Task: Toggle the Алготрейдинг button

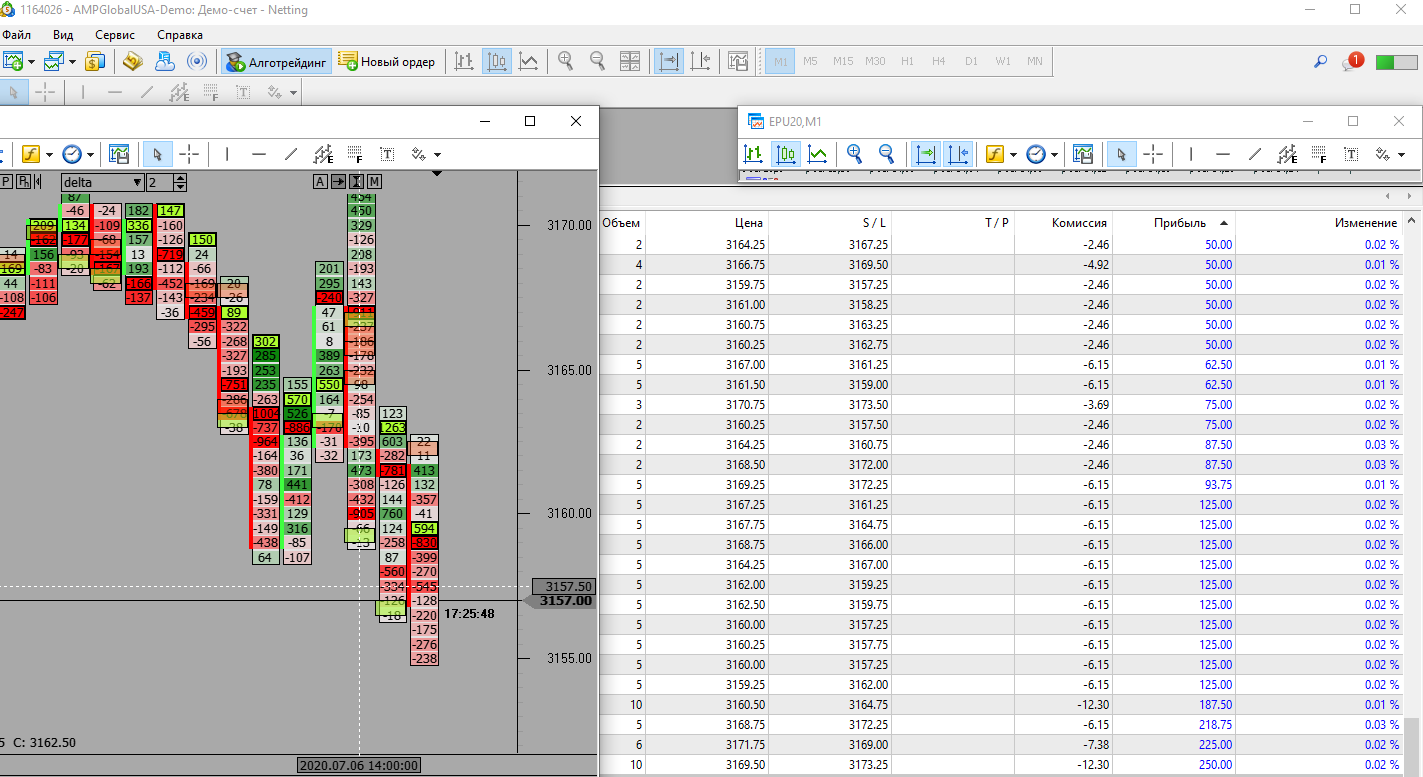Action: [x=276, y=62]
